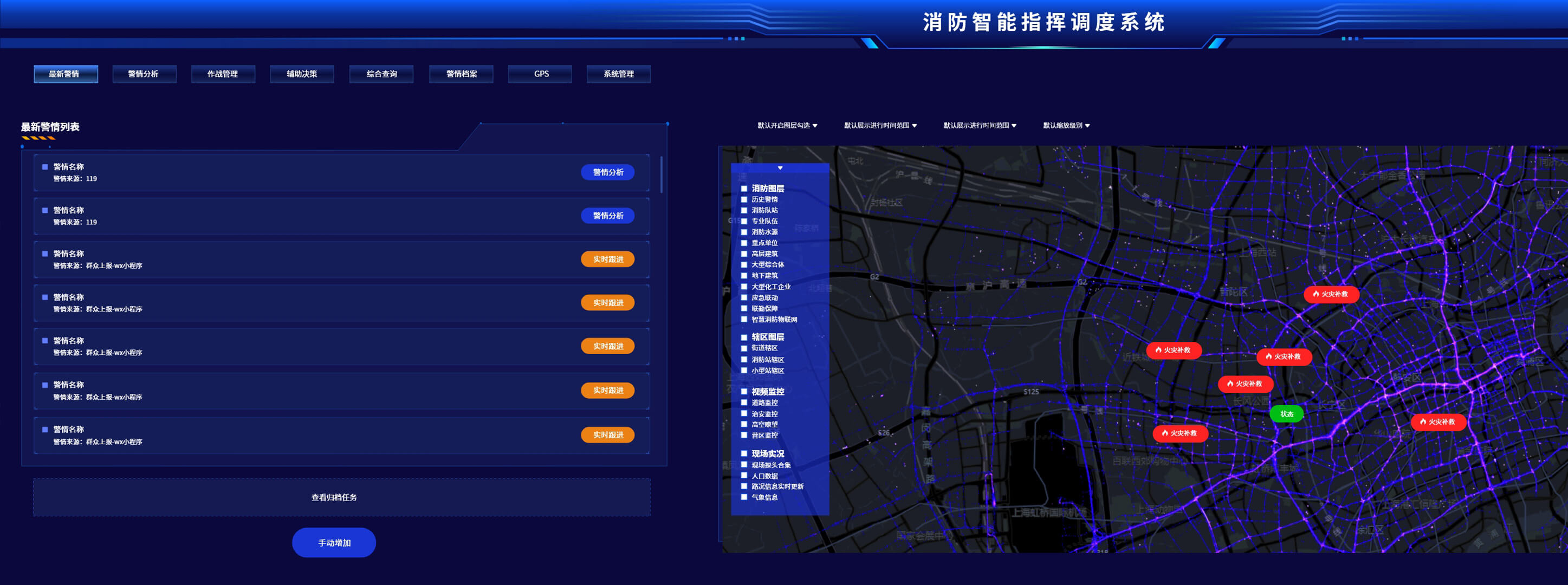Click the blue square bullet of first alarm
The width and height of the screenshot is (1568, 585).
(x=44, y=167)
